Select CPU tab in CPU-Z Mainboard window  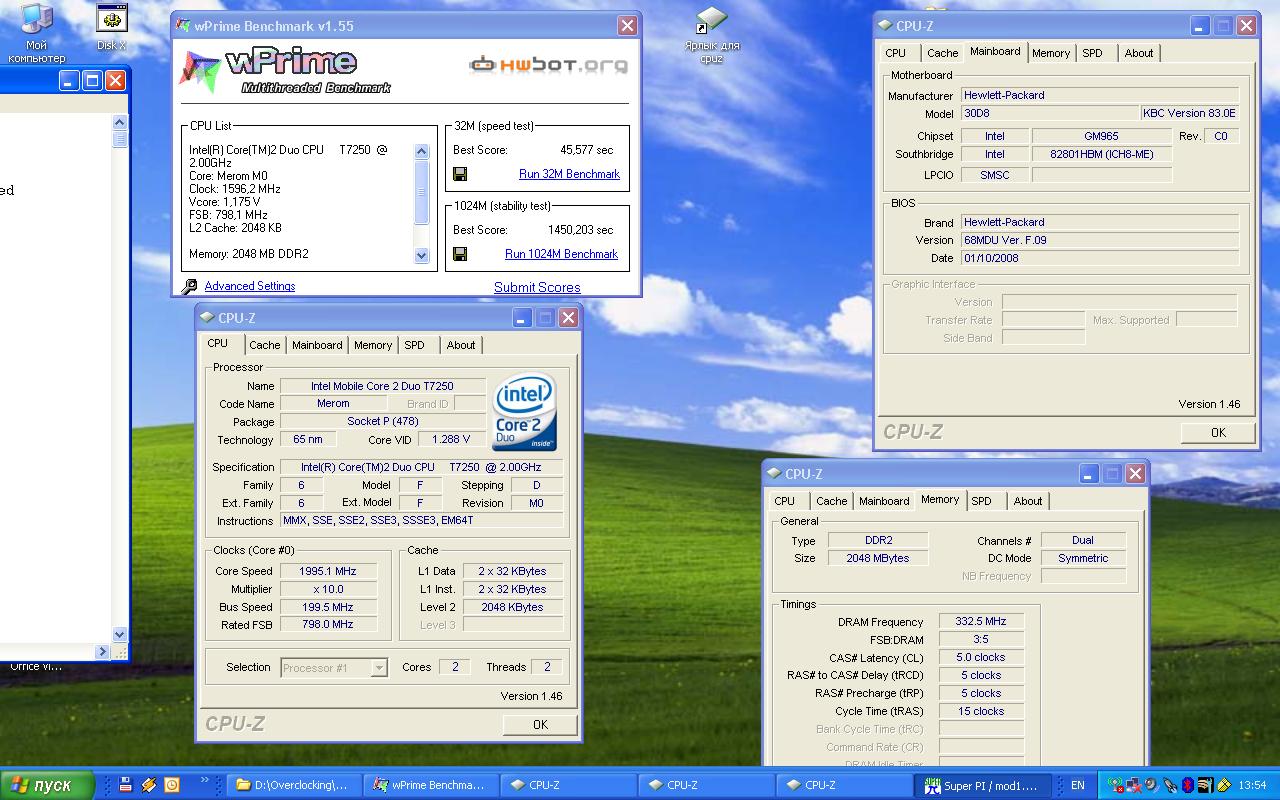pyautogui.click(x=896, y=53)
